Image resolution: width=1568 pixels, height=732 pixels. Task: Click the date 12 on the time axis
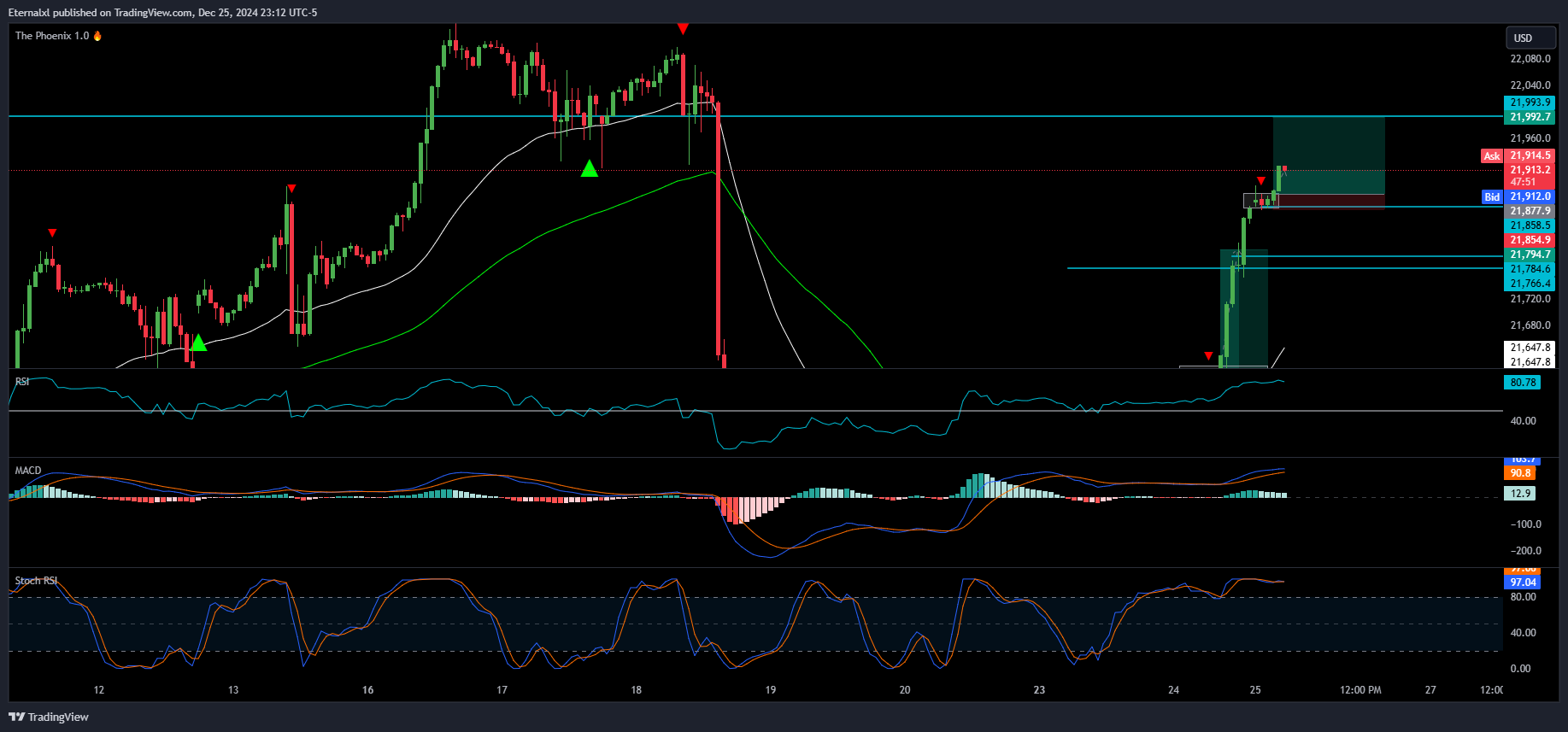[99, 690]
